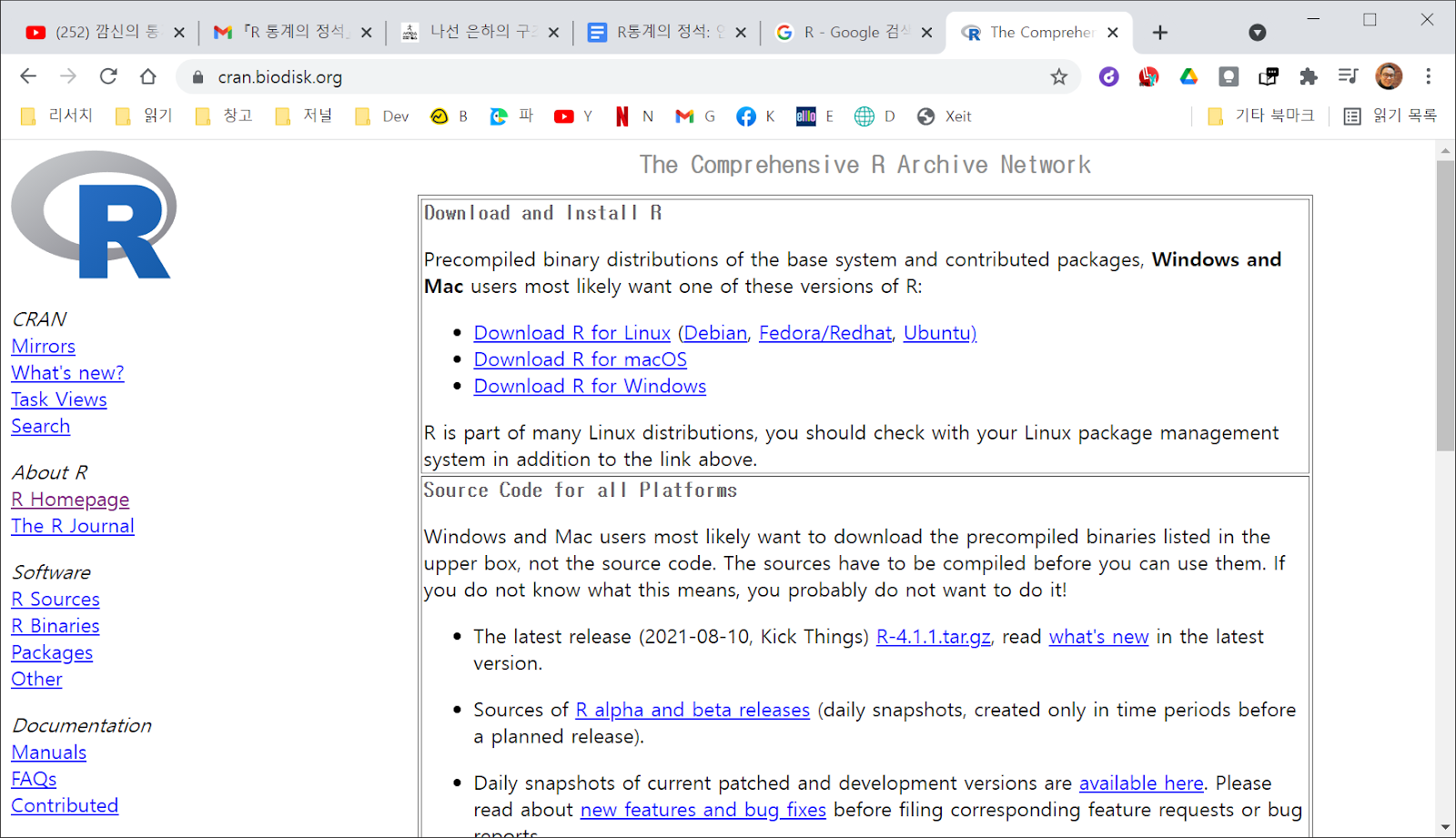
Task: Open R alpha and beta releases link
Action: (693, 710)
